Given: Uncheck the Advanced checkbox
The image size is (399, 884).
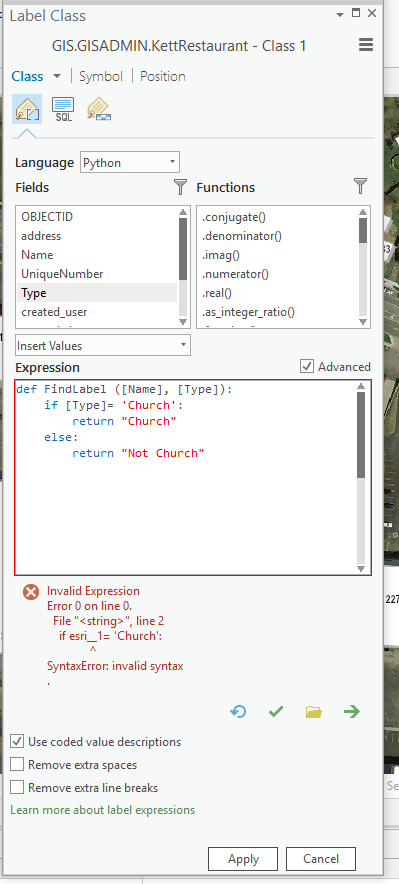Looking at the screenshot, I should (307, 366).
